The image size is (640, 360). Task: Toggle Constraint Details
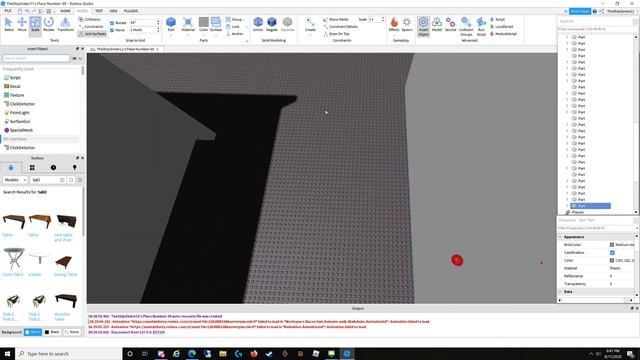(x=340, y=27)
